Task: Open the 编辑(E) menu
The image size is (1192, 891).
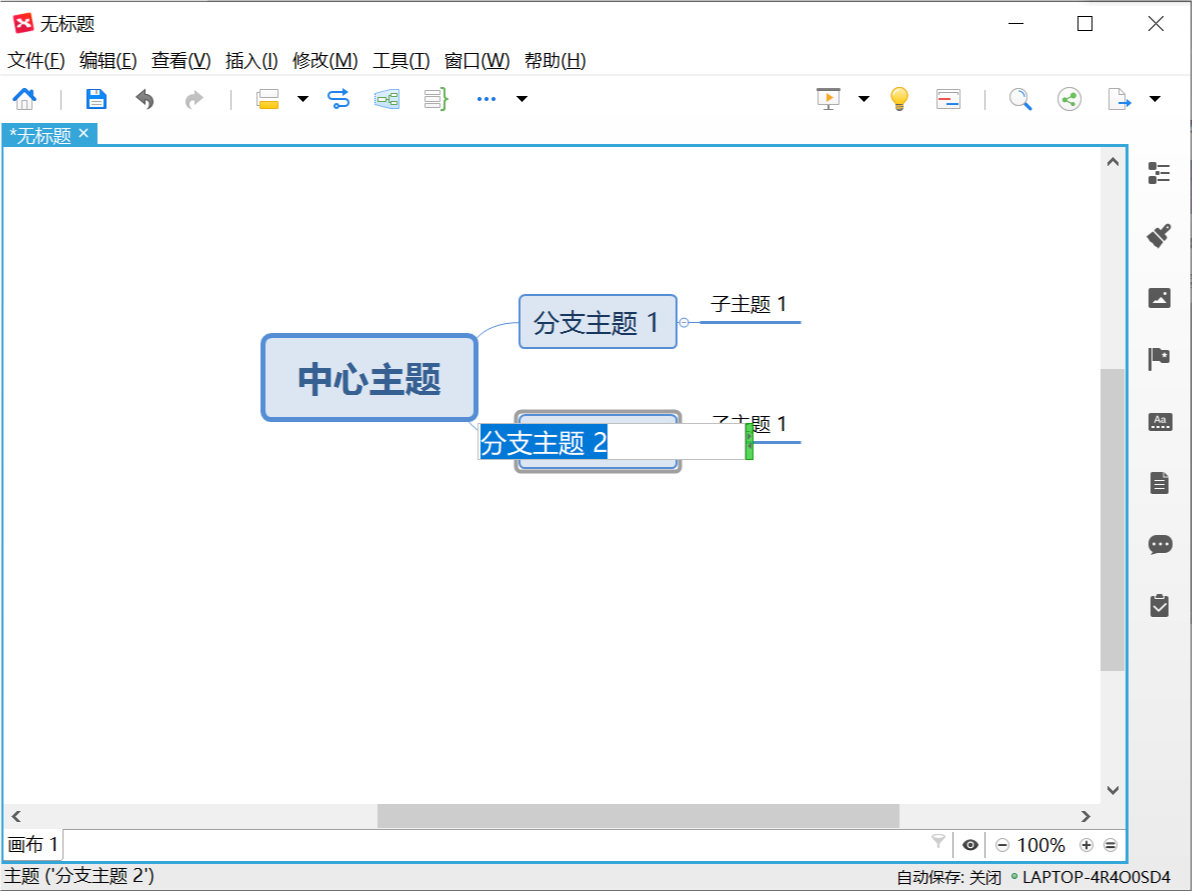Action: [x=108, y=61]
